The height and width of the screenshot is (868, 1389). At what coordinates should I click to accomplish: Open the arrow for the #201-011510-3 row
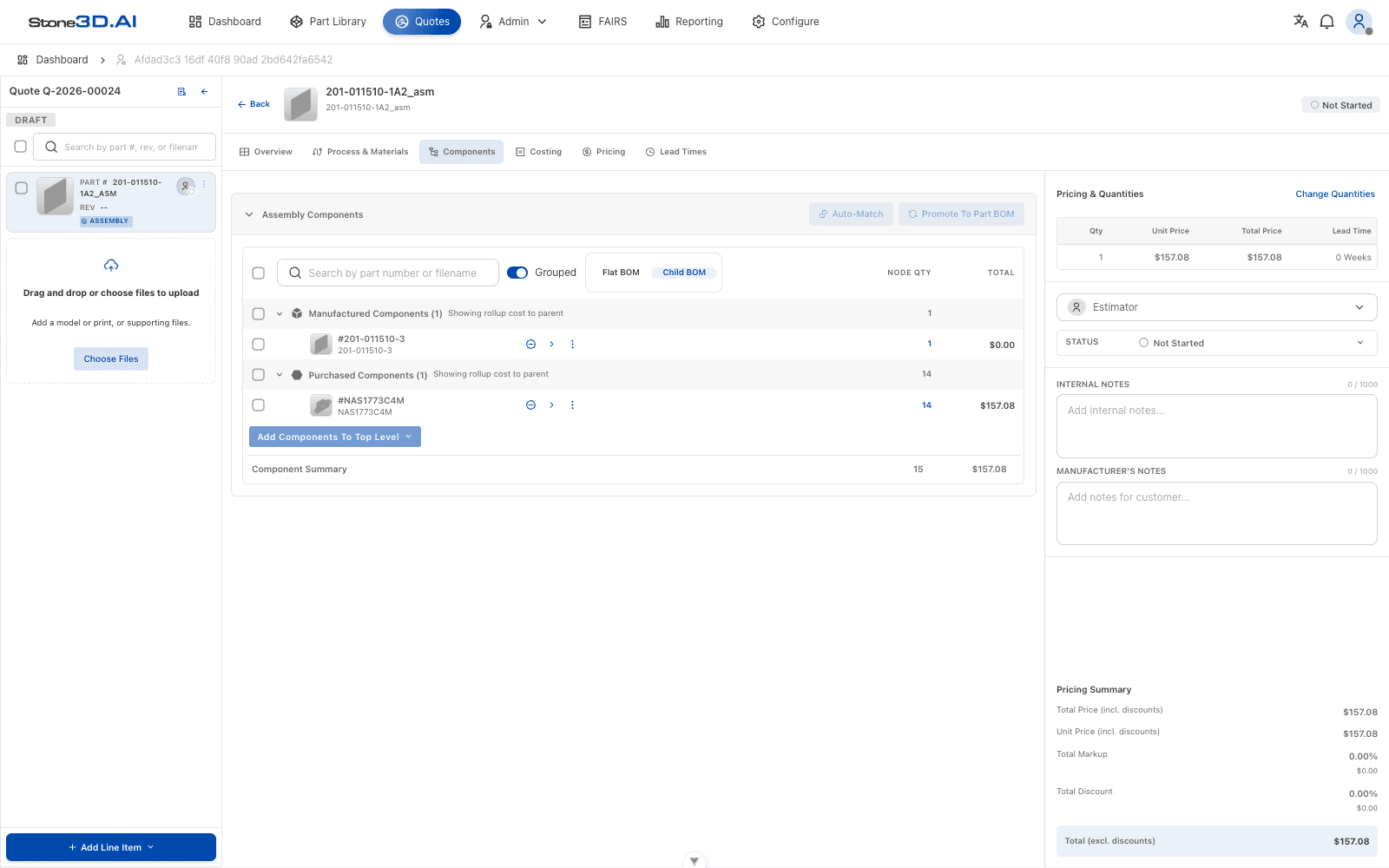click(x=551, y=345)
